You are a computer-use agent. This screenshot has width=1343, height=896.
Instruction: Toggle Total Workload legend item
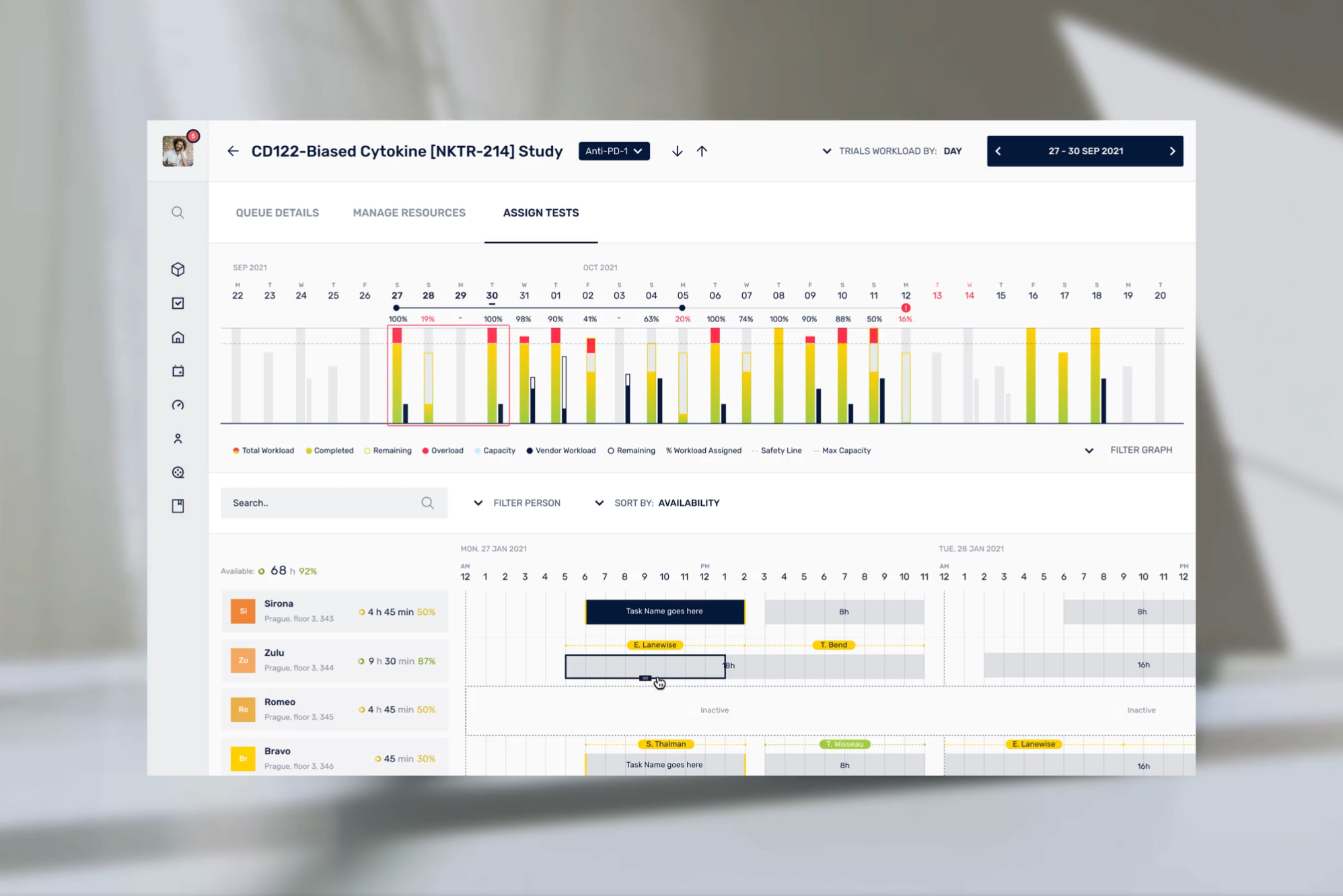pos(264,451)
